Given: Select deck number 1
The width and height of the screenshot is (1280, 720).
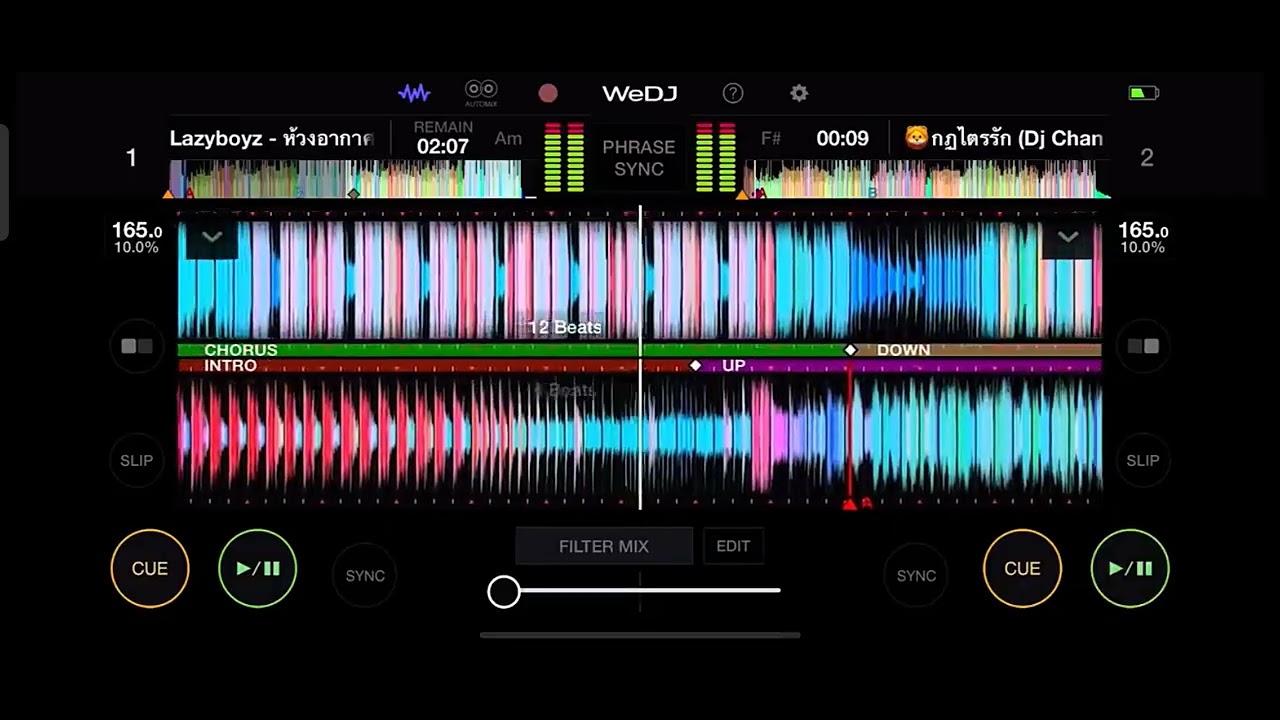Looking at the screenshot, I should coord(131,158).
